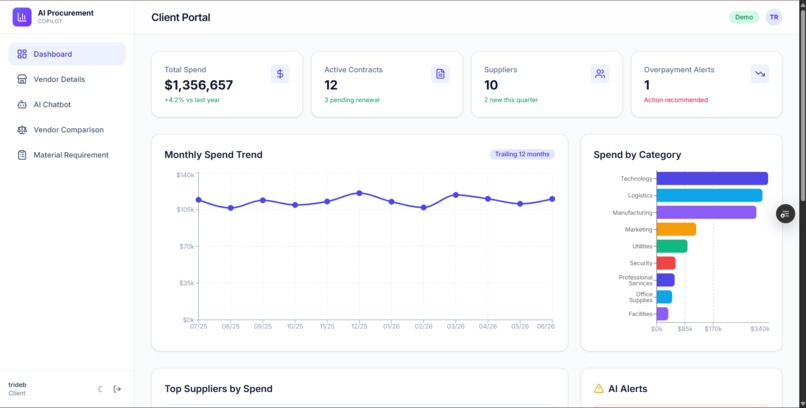The image size is (806, 408).
Task: Click the "Spend by Category" heading
Action: [637, 155]
